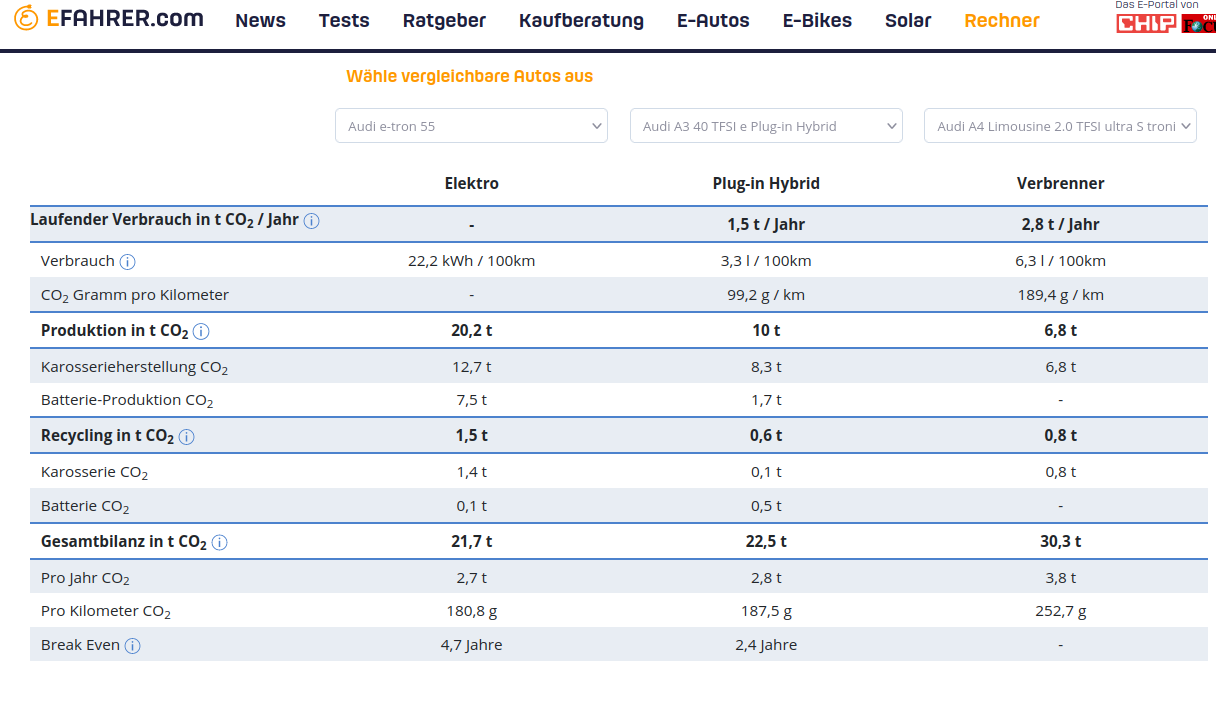The height and width of the screenshot is (711, 1216).
Task: Show info for Recycling in t CO2
Action: pyautogui.click(x=186, y=437)
